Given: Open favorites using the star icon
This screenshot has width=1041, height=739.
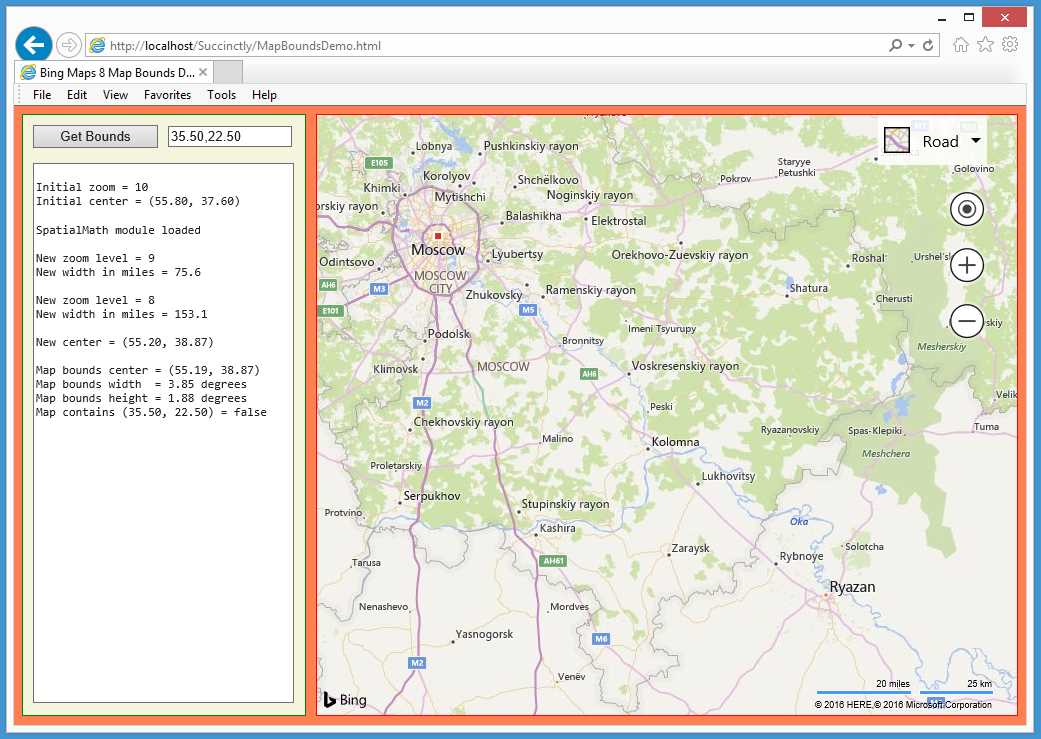Looking at the screenshot, I should click(984, 45).
